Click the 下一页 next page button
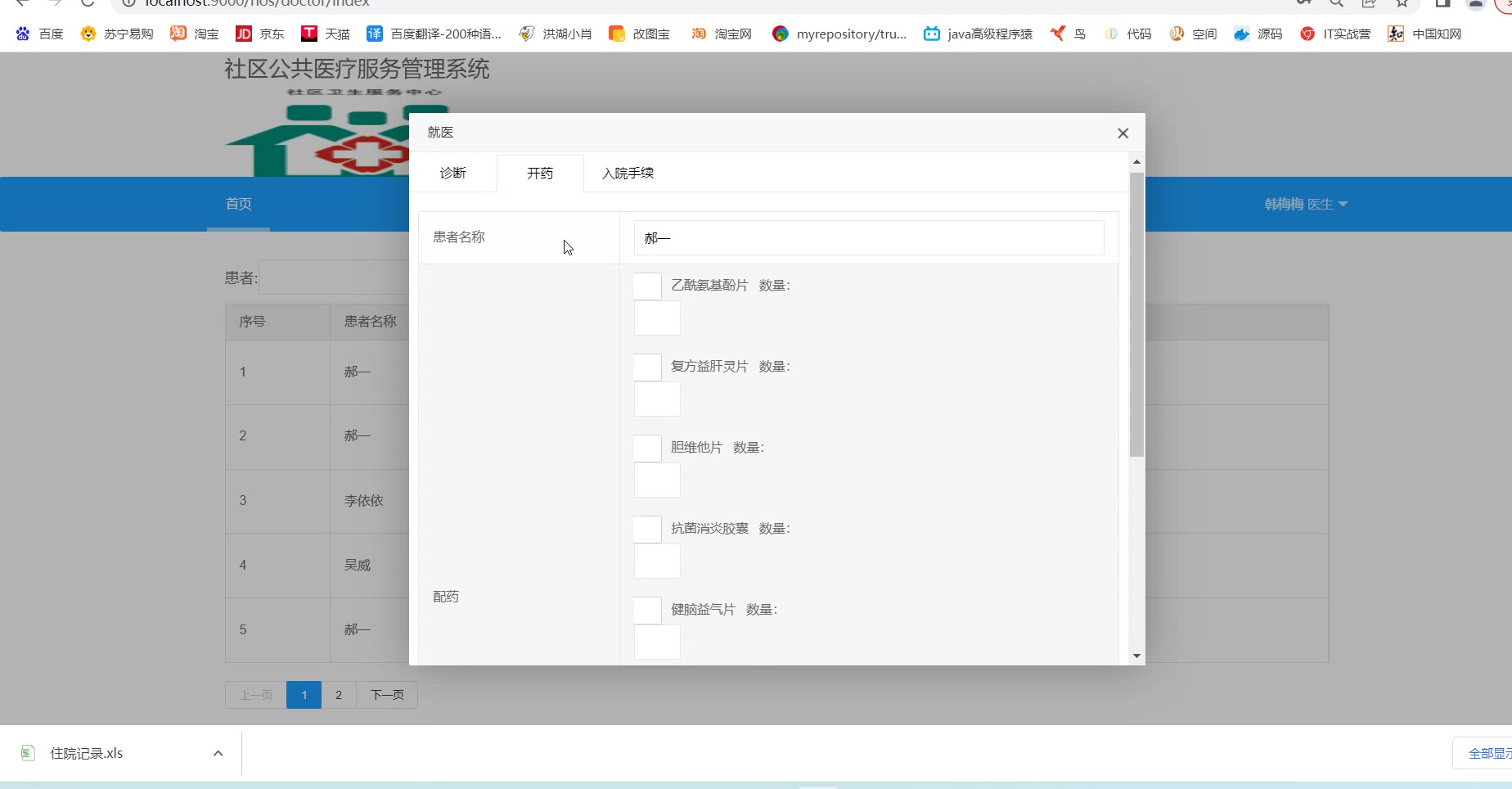The height and width of the screenshot is (789, 1512). tap(387, 695)
